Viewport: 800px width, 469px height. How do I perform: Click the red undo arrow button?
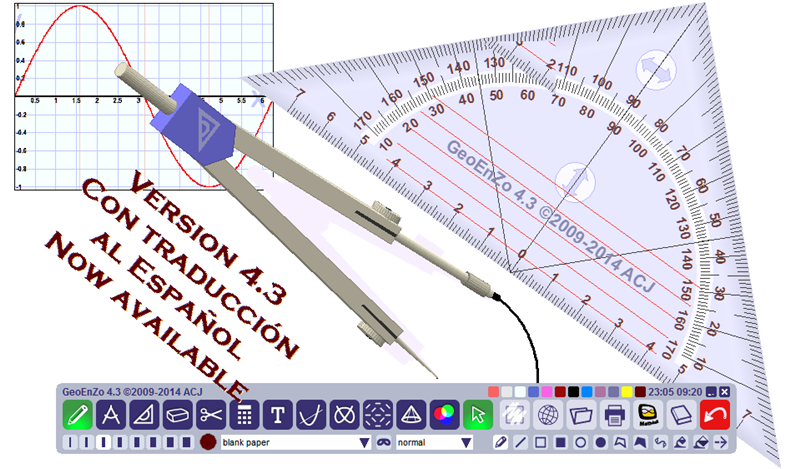[715, 414]
